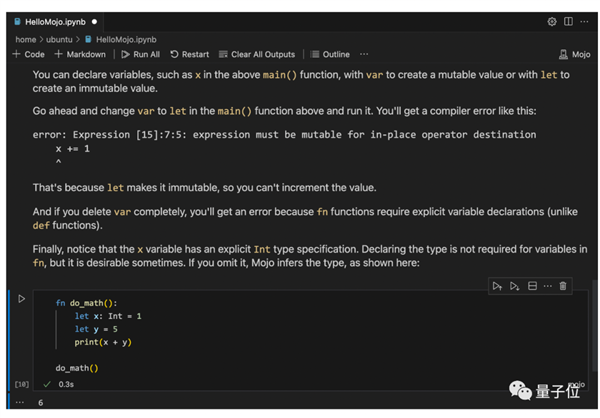Select the Mojo kernel picker

click(x=575, y=54)
